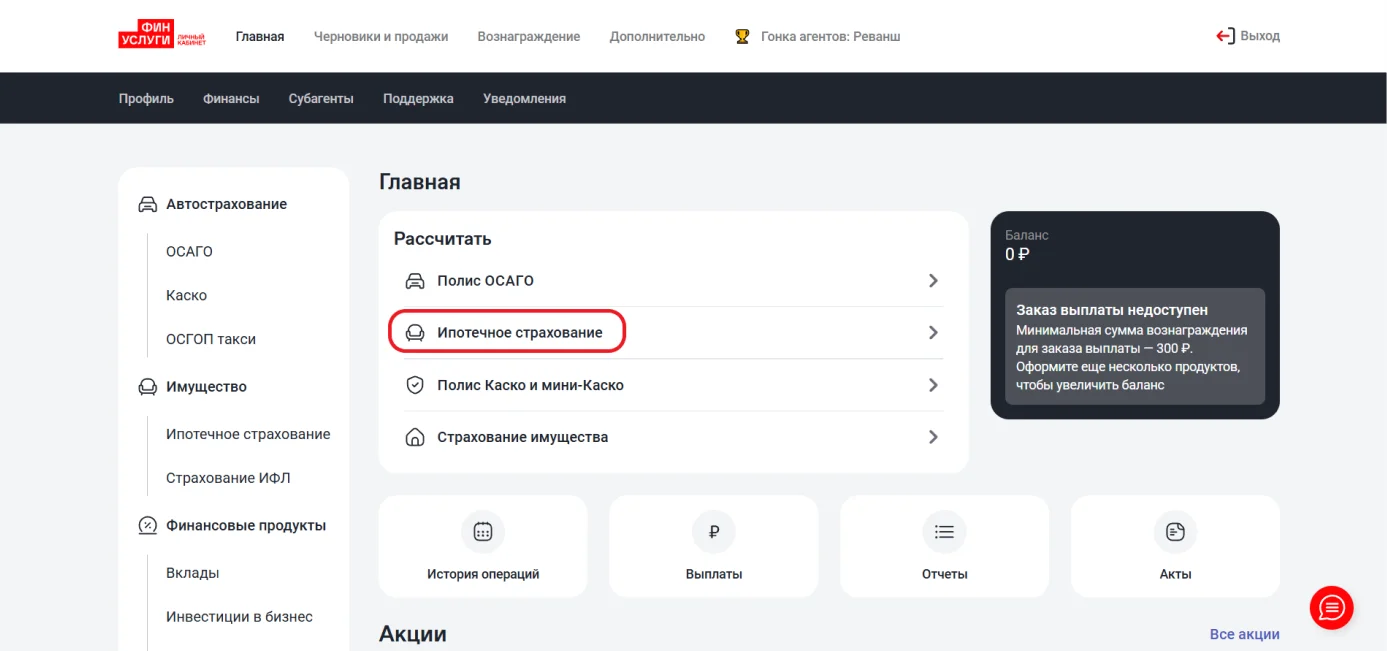
Task: Open the red chat support bubble
Action: pyautogui.click(x=1331, y=607)
